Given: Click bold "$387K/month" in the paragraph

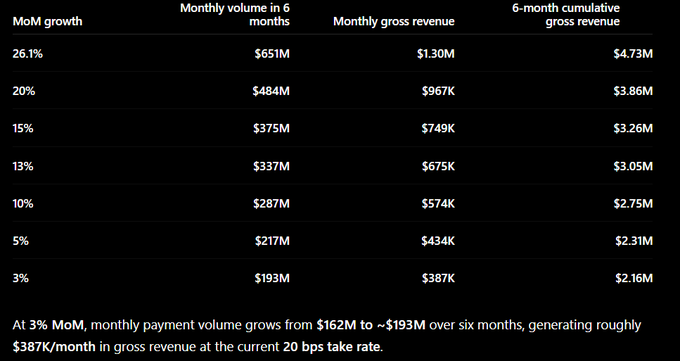Looking at the screenshot, I should point(54,347).
